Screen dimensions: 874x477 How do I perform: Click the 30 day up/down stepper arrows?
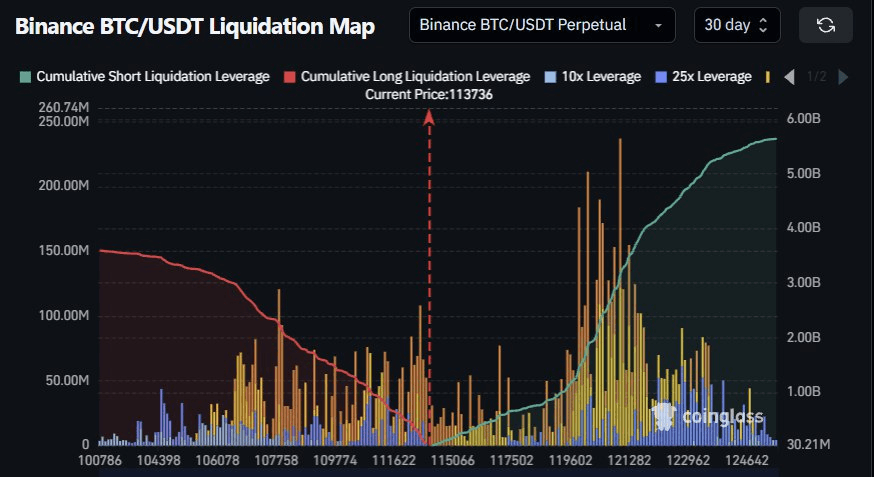[x=764, y=25]
